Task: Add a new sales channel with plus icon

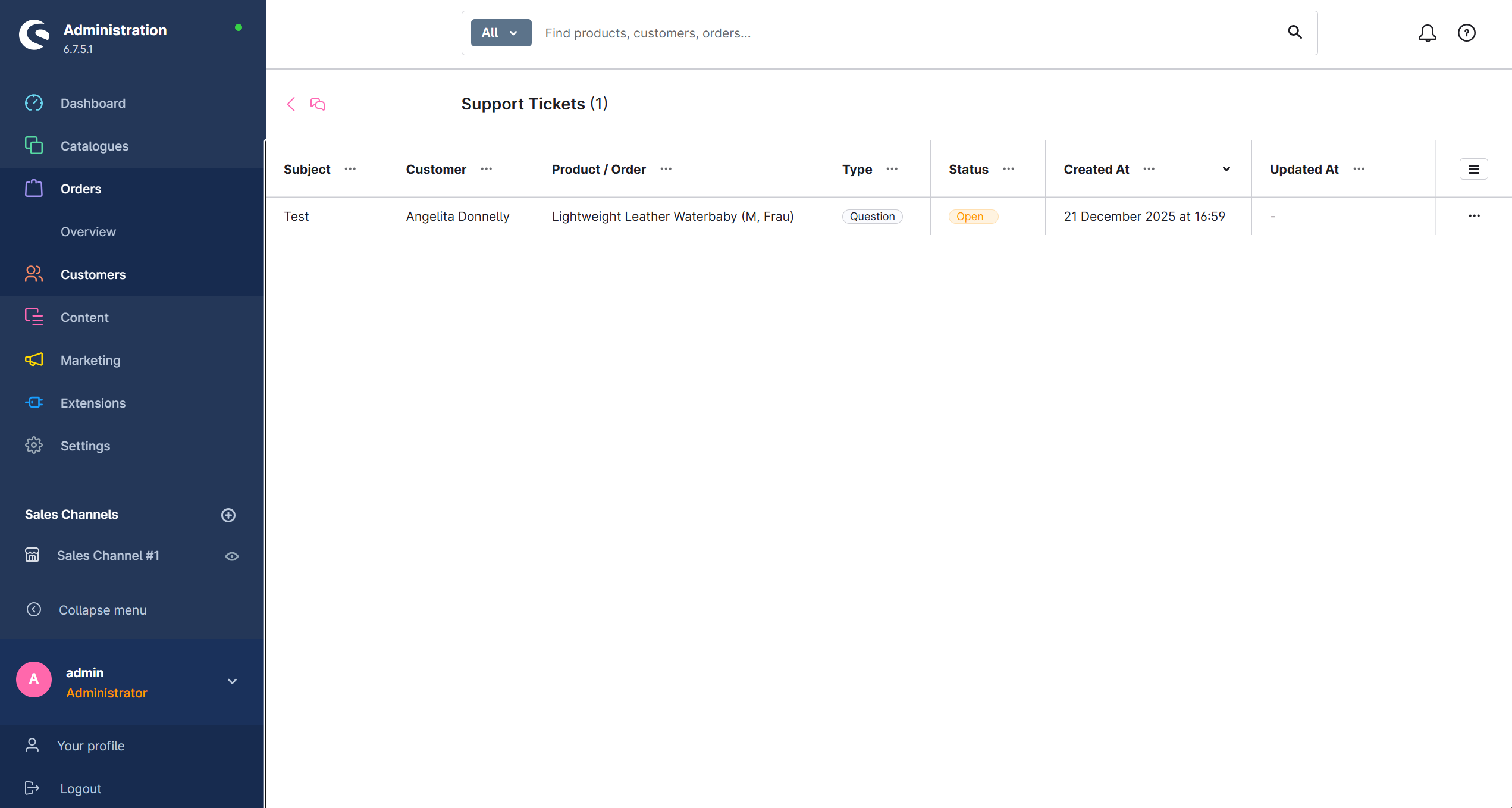Action: pyautogui.click(x=228, y=515)
